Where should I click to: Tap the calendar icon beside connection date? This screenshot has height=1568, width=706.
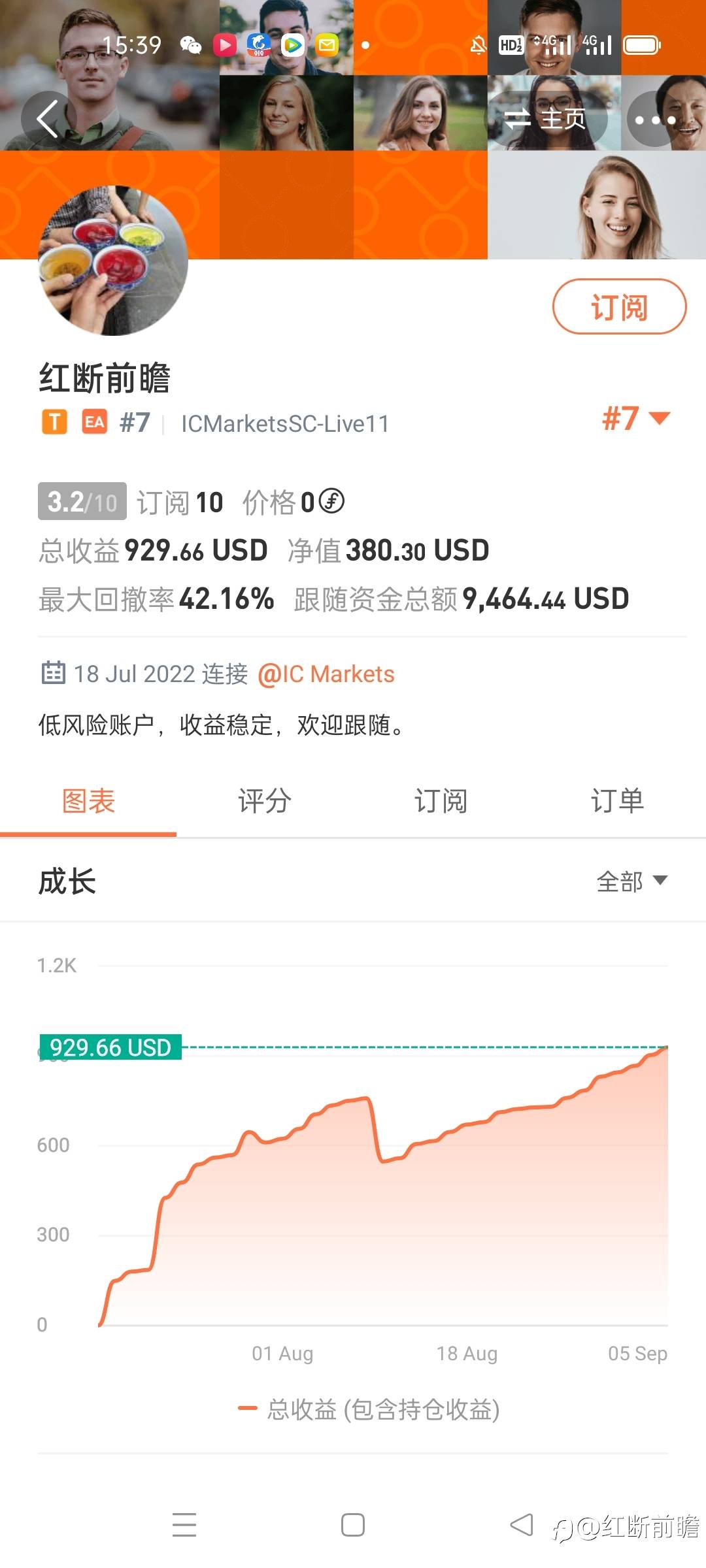[x=53, y=673]
